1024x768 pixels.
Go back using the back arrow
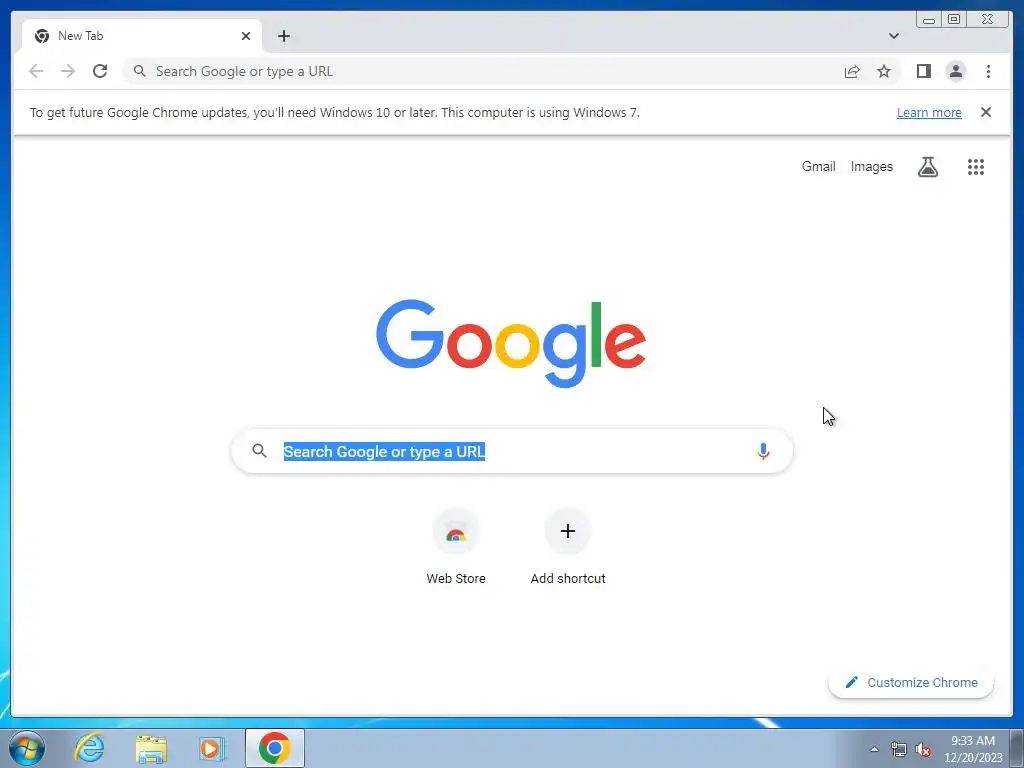tap(36, 71)
